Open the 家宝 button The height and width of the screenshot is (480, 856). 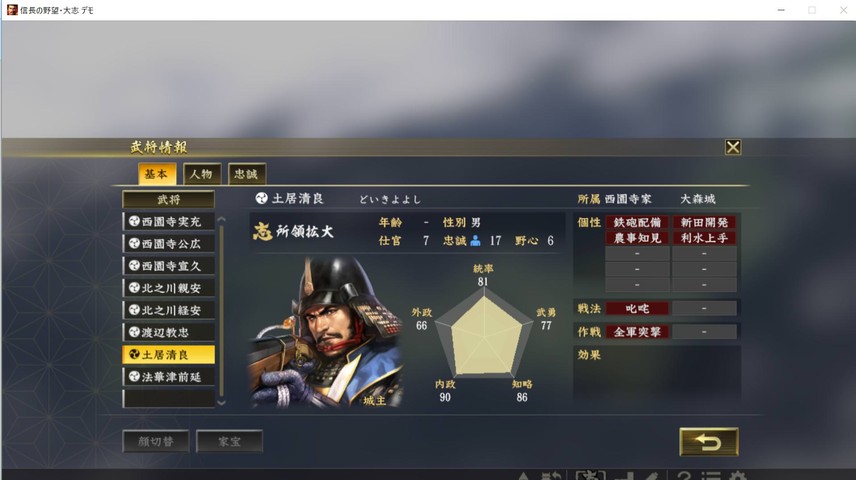pyautogui.click(x=229, y=441)
